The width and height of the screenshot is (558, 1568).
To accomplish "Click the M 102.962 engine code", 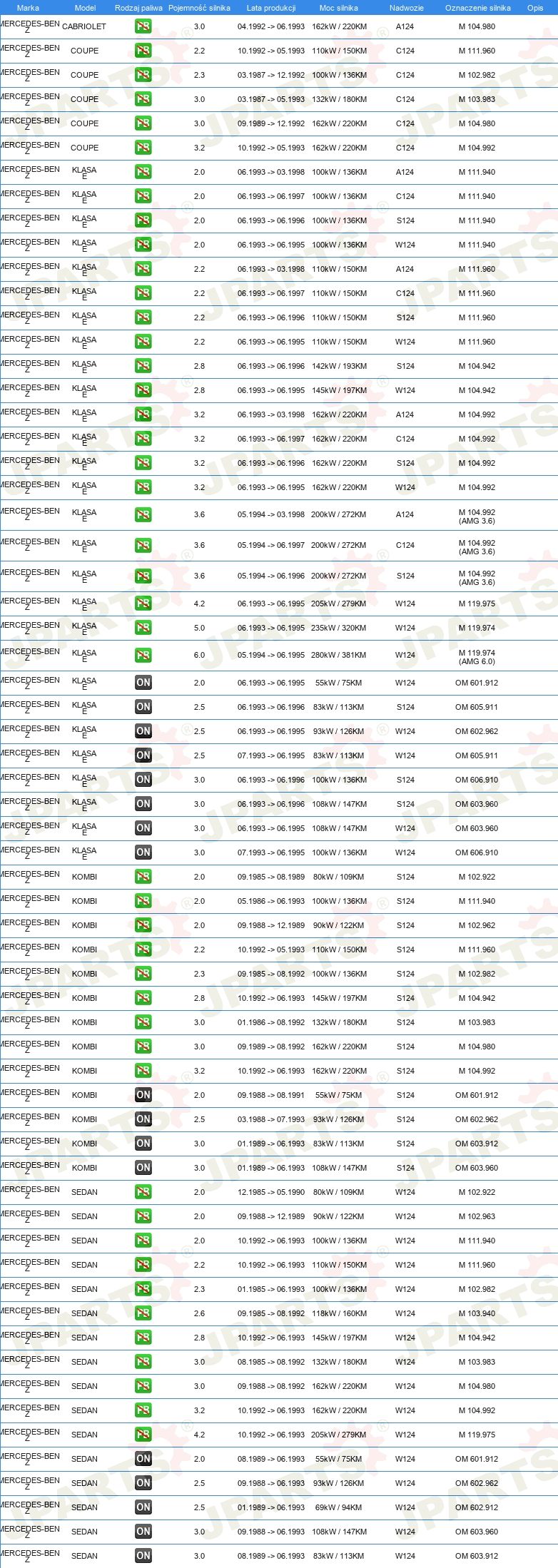I will [477, 925].
